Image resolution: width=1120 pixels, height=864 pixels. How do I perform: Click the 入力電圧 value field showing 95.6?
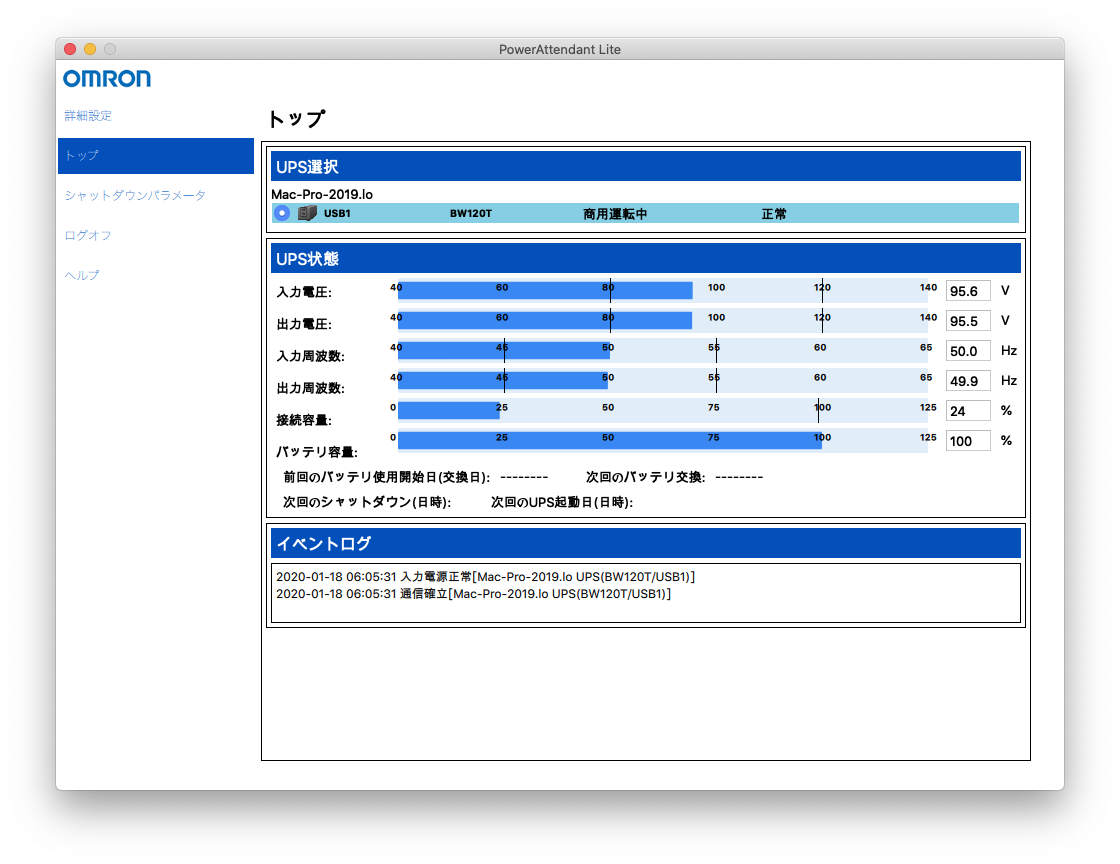tap(967, 291)
